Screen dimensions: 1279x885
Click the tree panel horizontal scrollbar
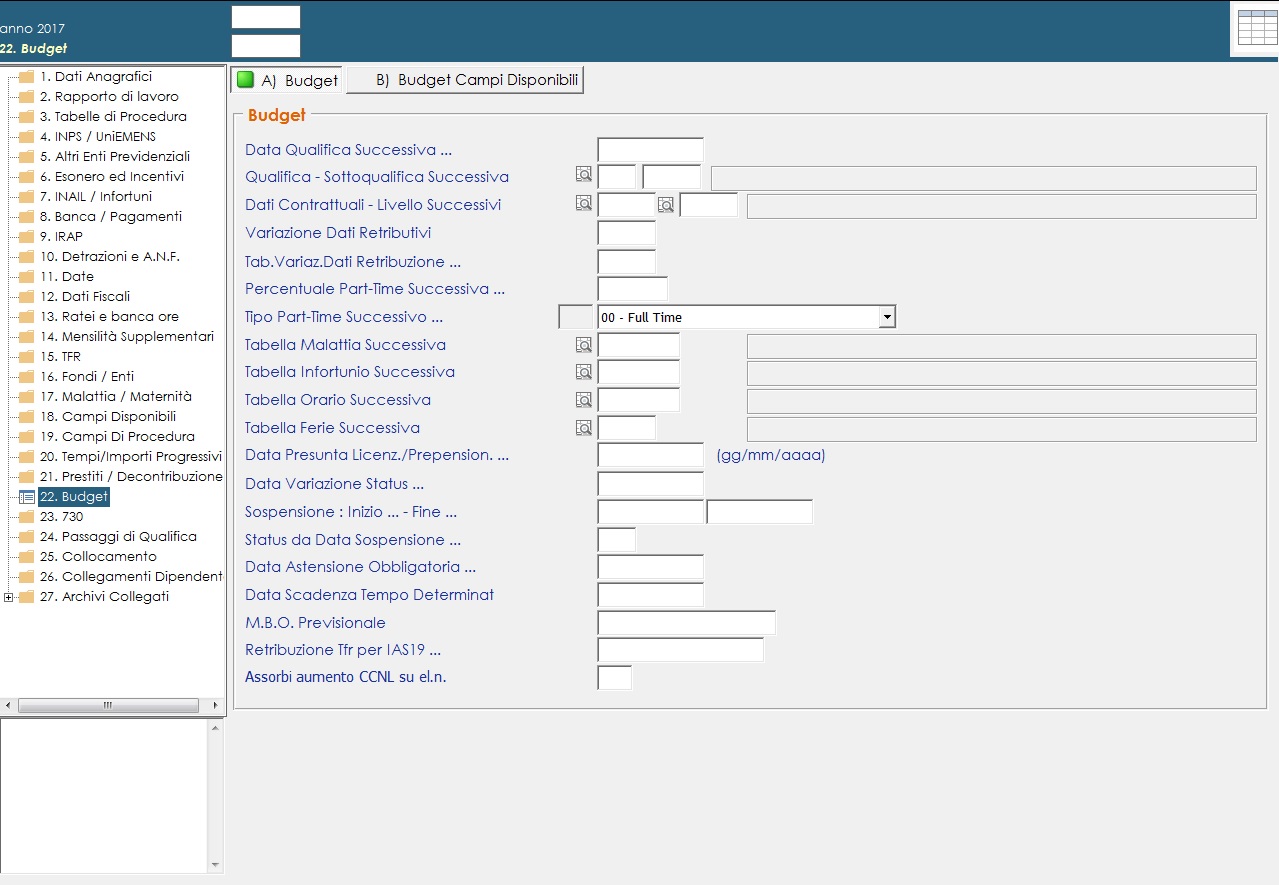112,705
